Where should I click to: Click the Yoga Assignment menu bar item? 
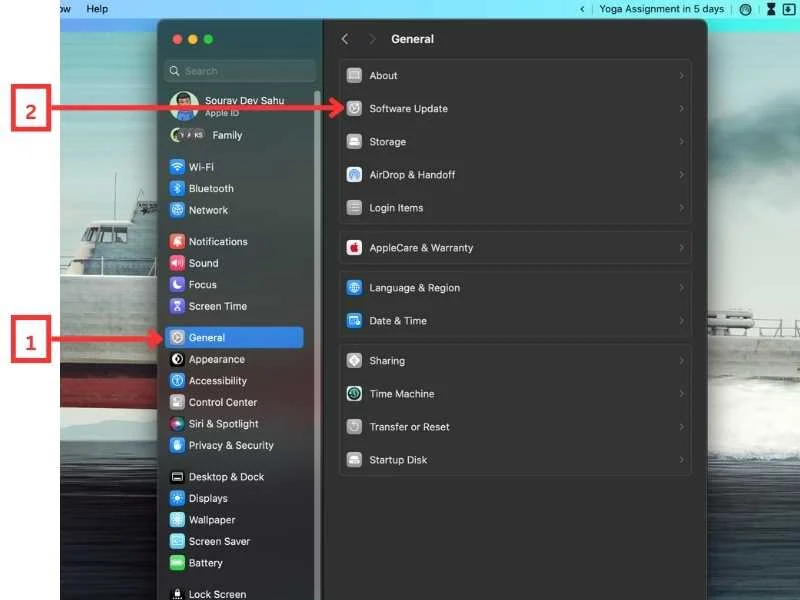click(660, 9)
